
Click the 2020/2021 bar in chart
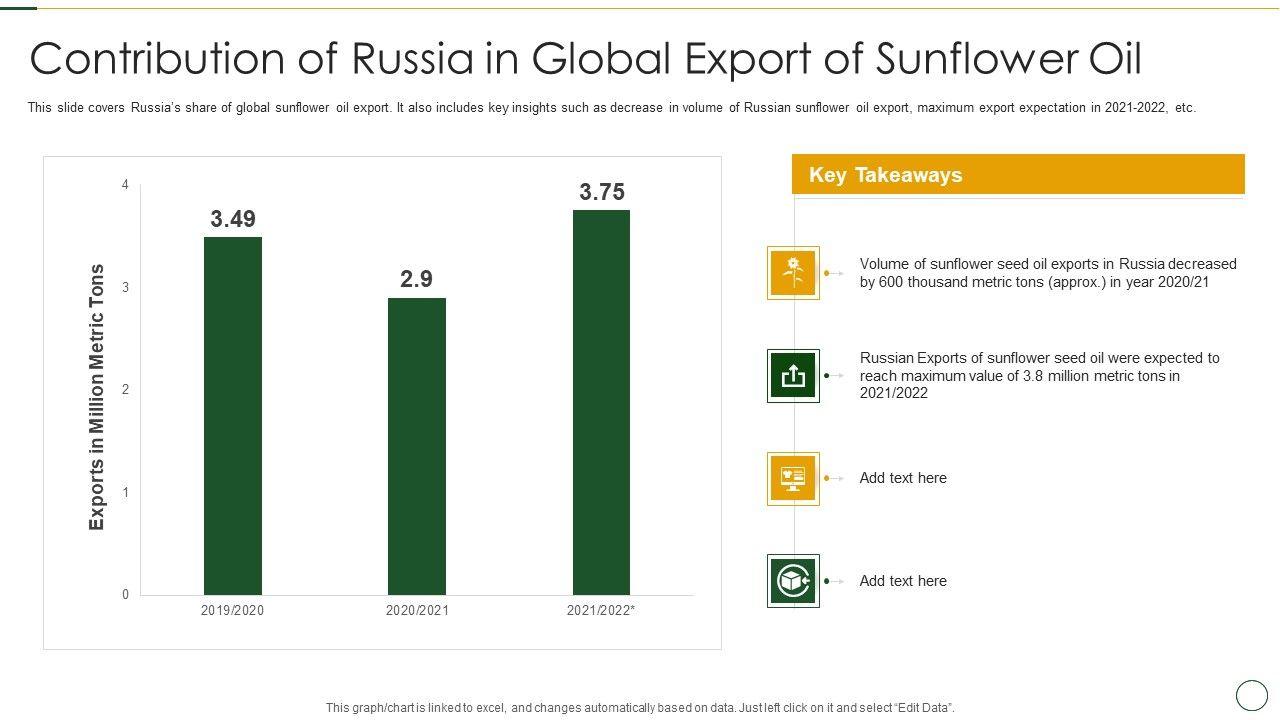(417, 446)
